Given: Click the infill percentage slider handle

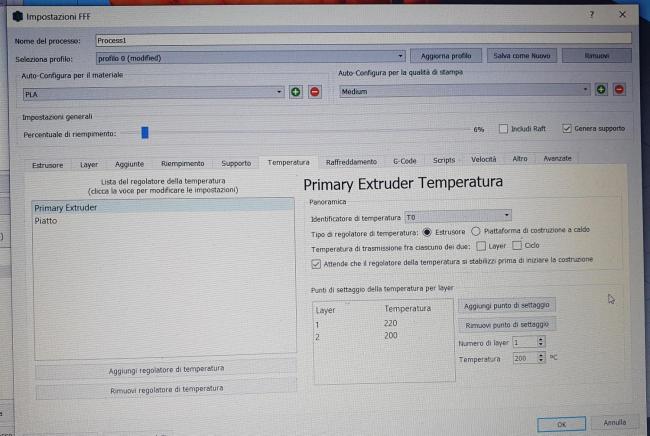Looking at the screenshot, I should pos(145,133).
